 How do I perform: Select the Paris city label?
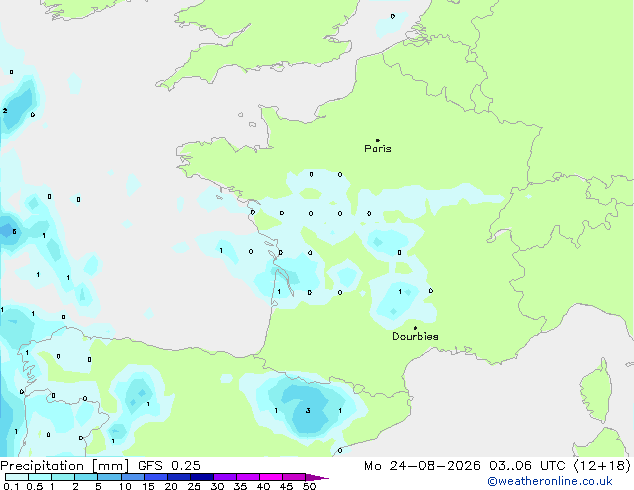coord(378,149)
